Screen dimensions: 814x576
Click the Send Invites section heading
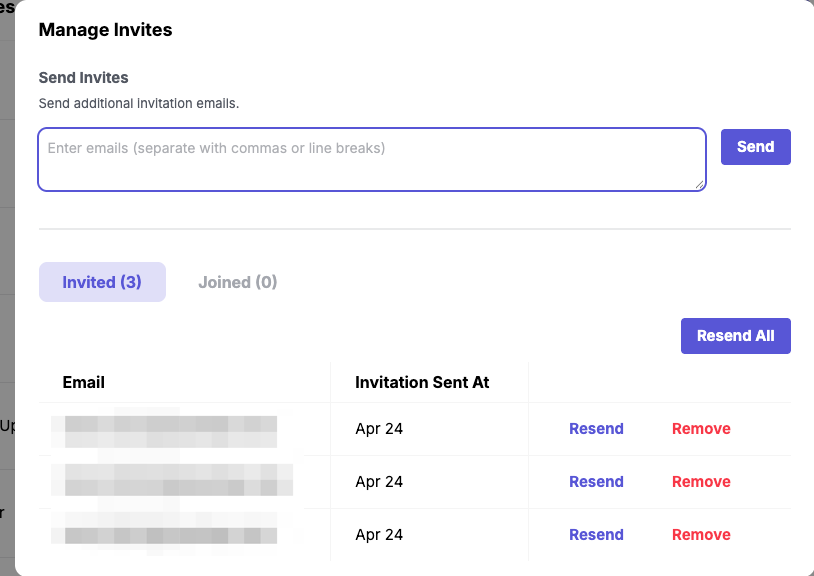(x=83, y=78)
